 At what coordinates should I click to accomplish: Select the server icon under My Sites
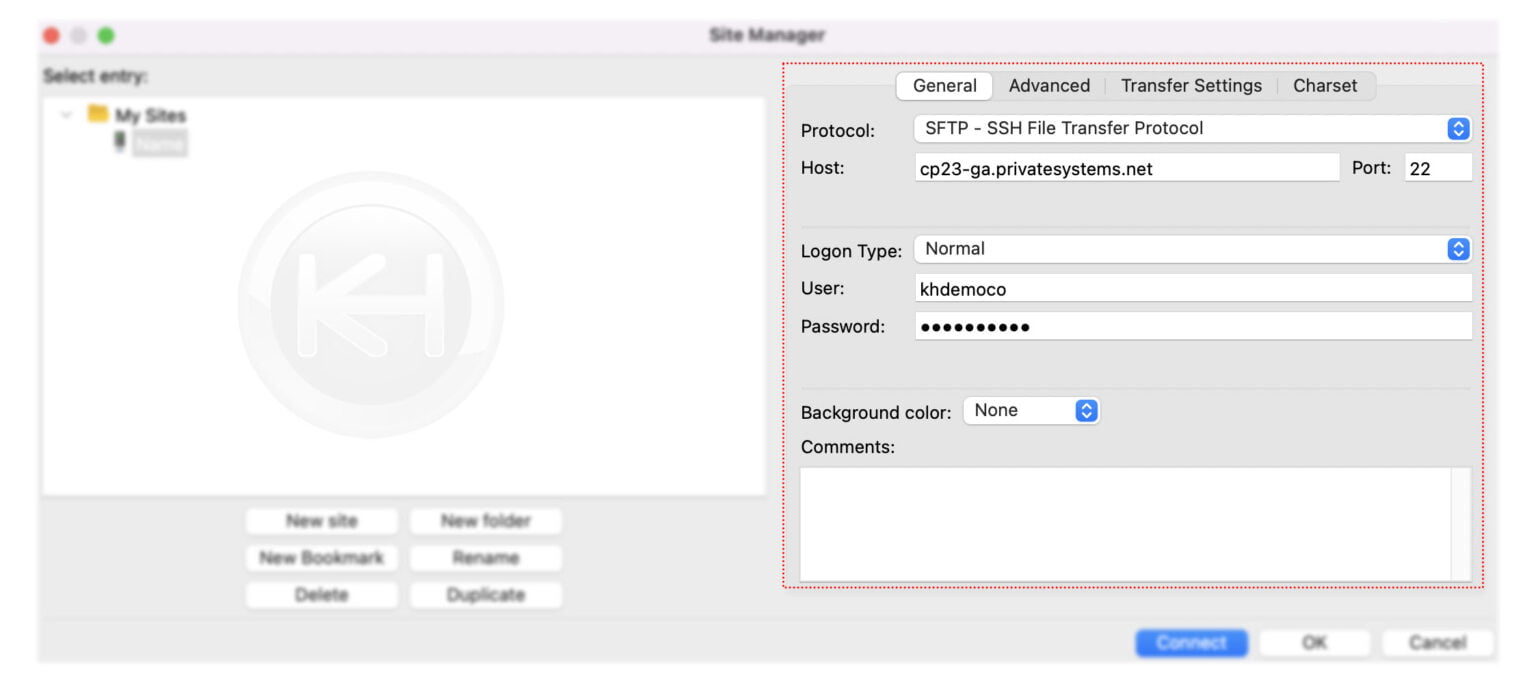[117, 142]
